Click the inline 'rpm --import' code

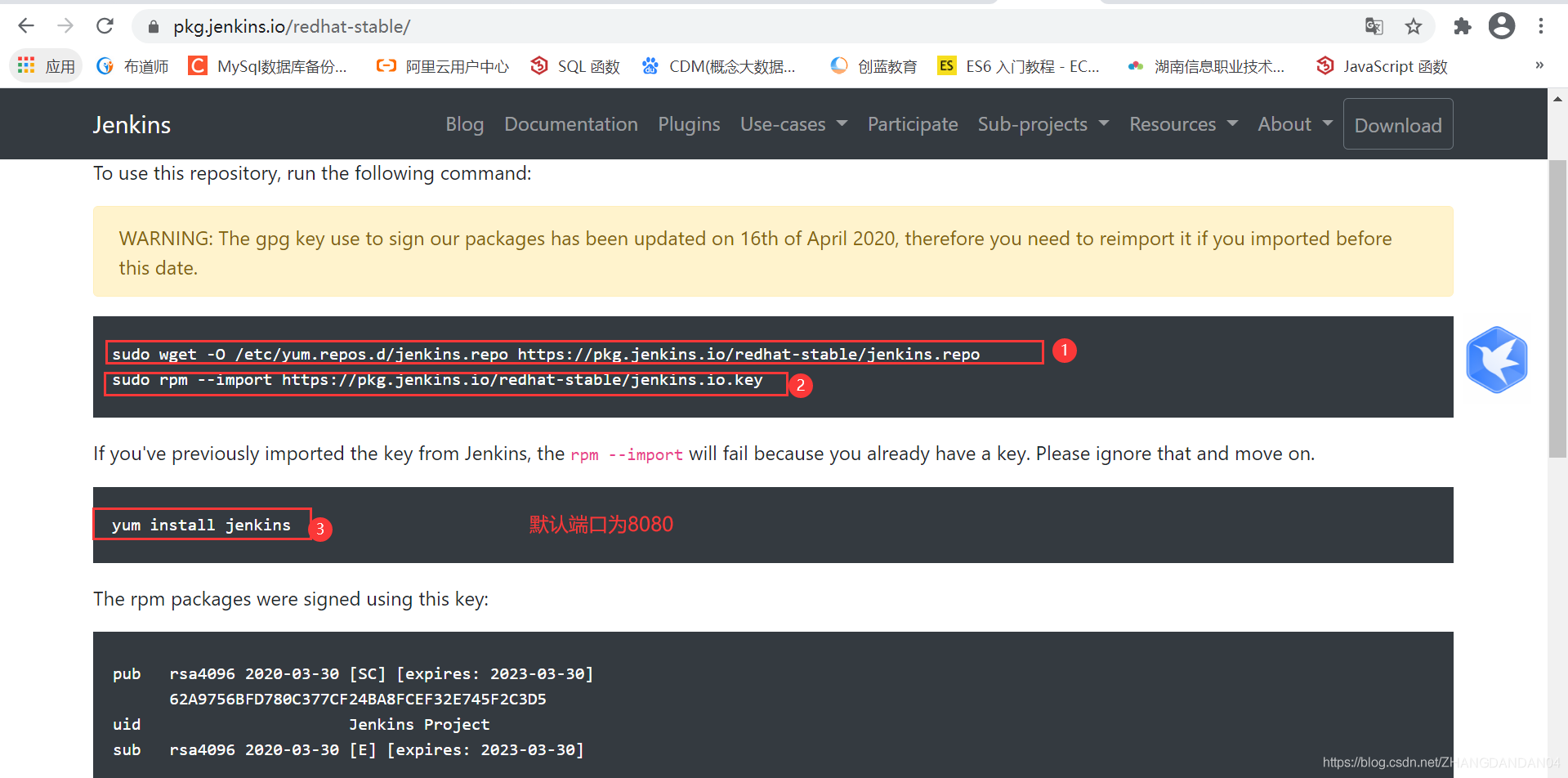(x=627, y=454)
